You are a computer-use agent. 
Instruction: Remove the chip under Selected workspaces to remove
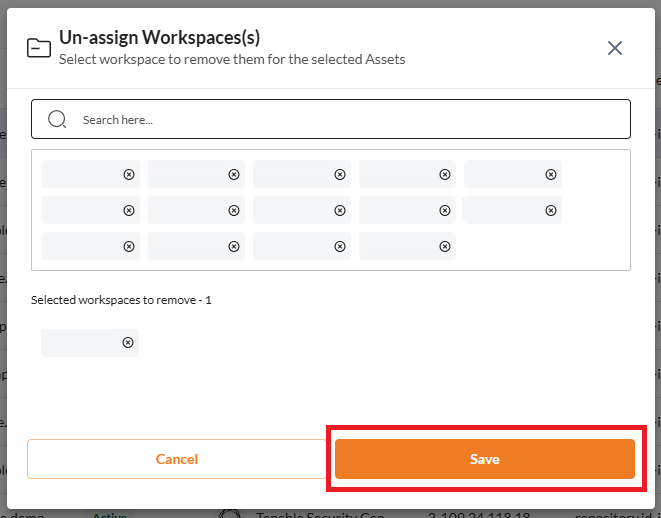[128, 343]
